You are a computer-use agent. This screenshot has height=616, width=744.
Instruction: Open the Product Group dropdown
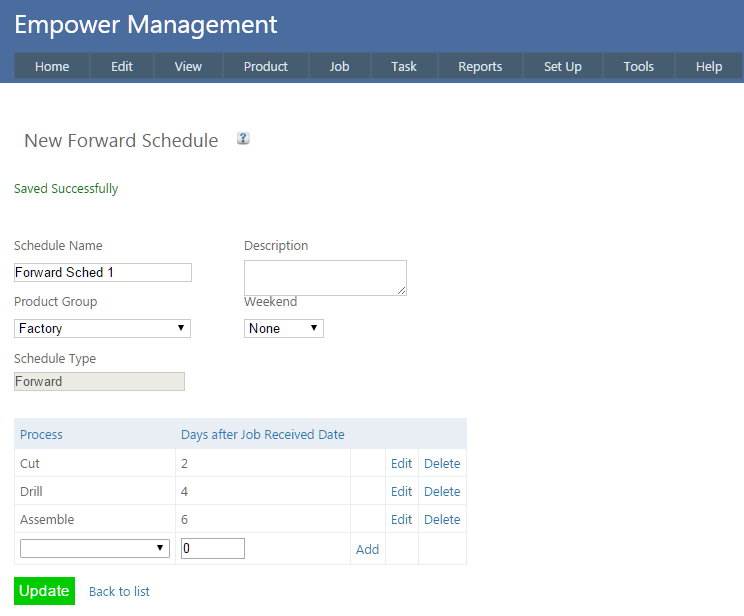[102, 328]
